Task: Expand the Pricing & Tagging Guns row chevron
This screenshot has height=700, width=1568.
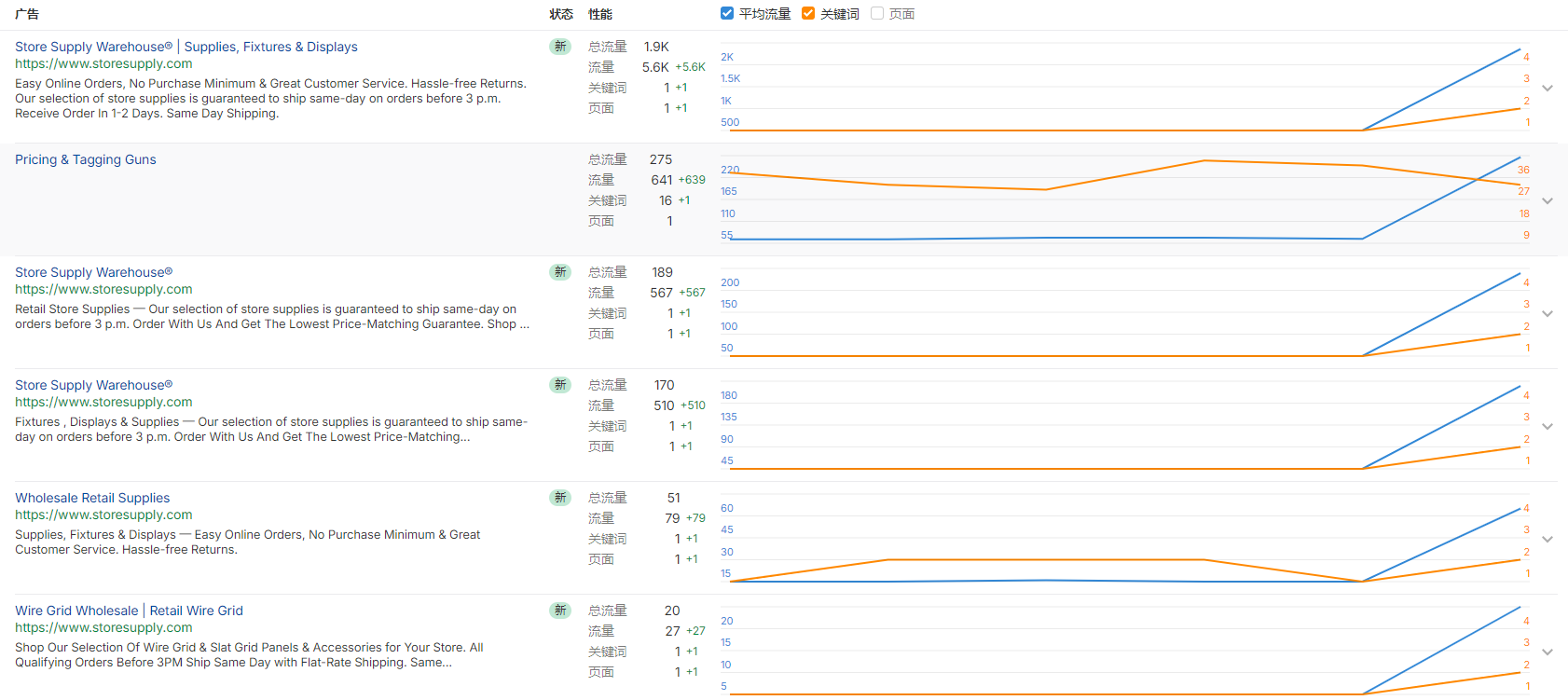Action: tap(1547, 201)
